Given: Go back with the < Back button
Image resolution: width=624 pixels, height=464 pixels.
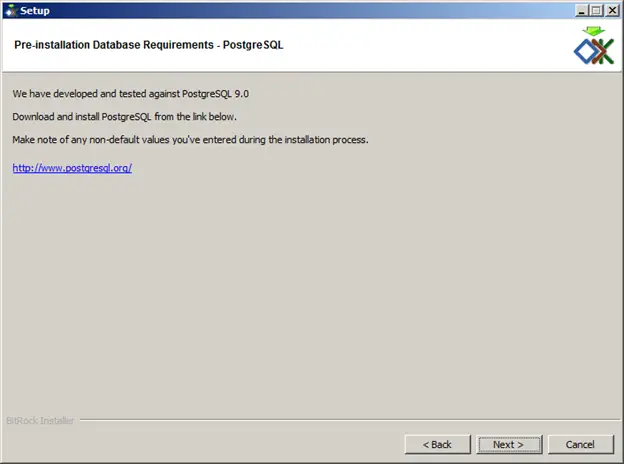Looking at the screenshot, I should [x=437, y=444].
